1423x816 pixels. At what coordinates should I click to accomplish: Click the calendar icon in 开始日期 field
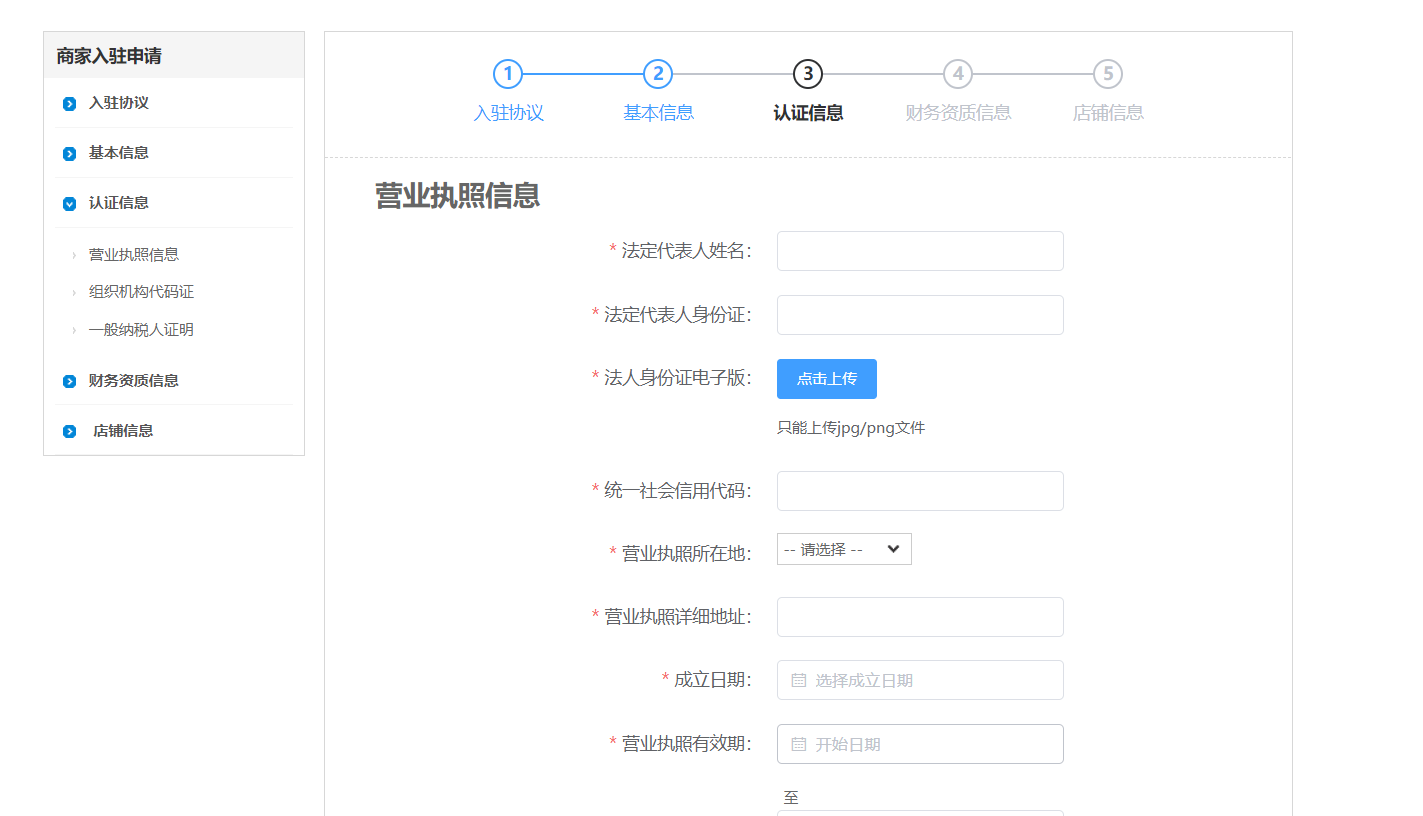(799, 744)
